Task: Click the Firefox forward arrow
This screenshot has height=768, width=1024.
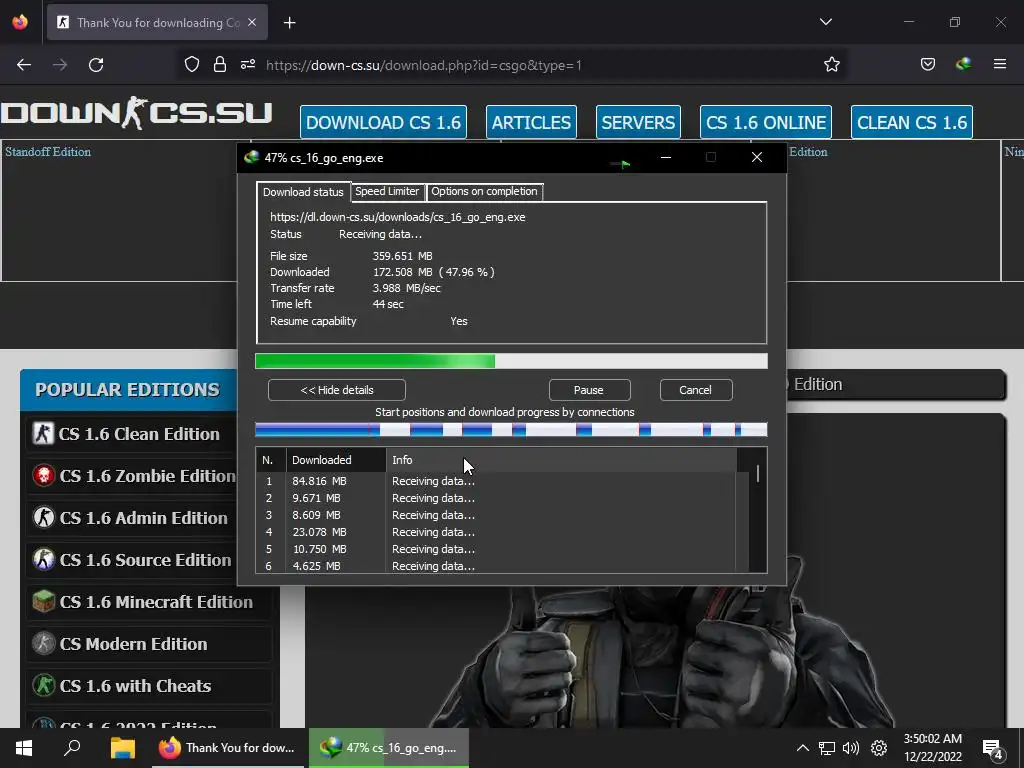Action: click(60, 65)
